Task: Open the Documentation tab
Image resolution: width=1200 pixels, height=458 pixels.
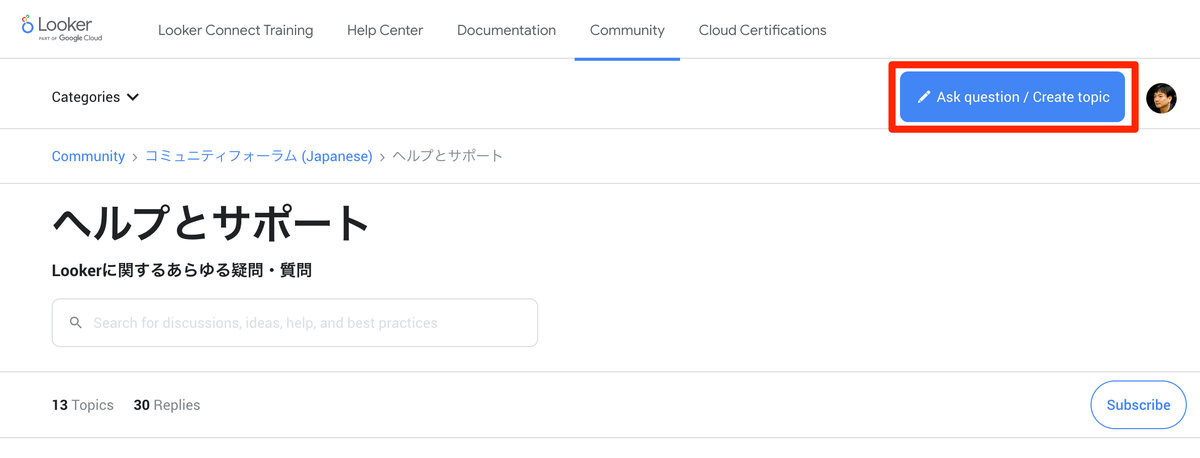Action: [506, 30]
